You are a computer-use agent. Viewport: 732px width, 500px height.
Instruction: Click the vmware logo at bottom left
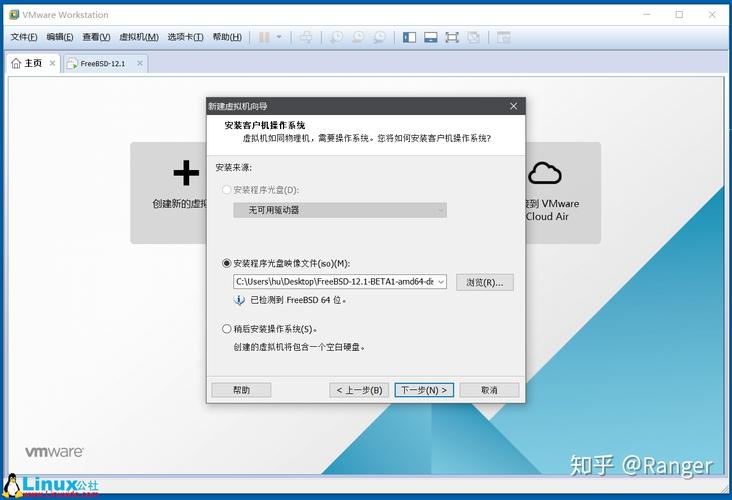coord(54,452)
